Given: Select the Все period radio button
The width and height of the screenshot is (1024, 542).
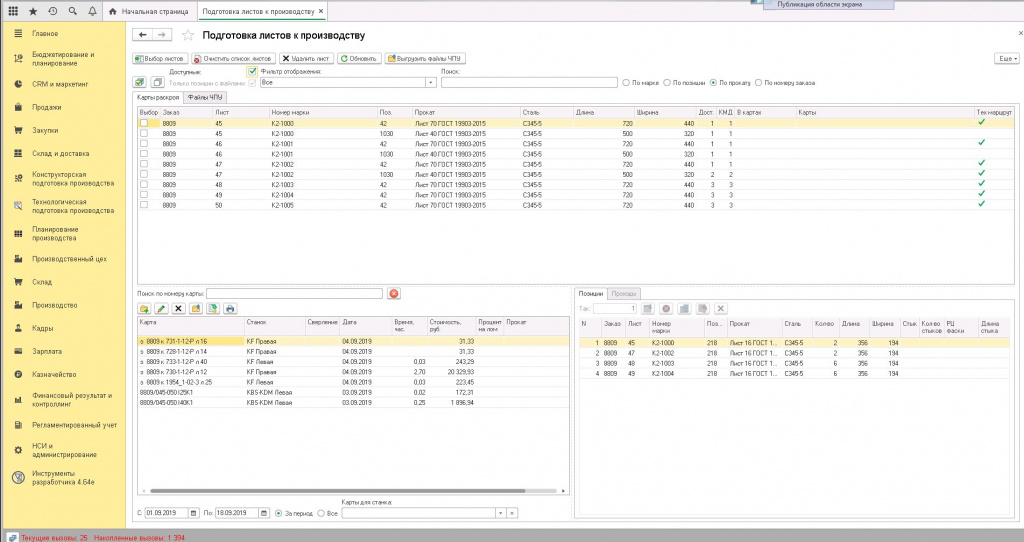Looking at the screenshot, I should point(321,513).
